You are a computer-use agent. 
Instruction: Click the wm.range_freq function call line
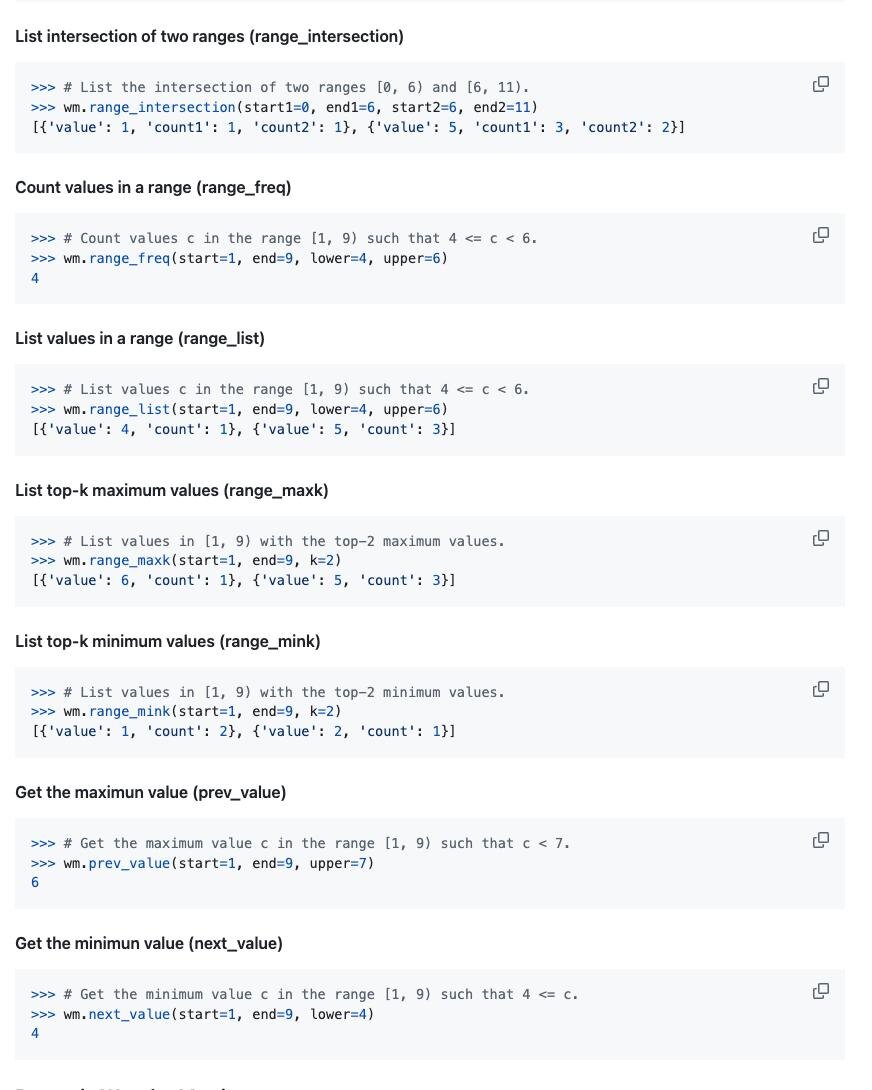coord(239,258)
